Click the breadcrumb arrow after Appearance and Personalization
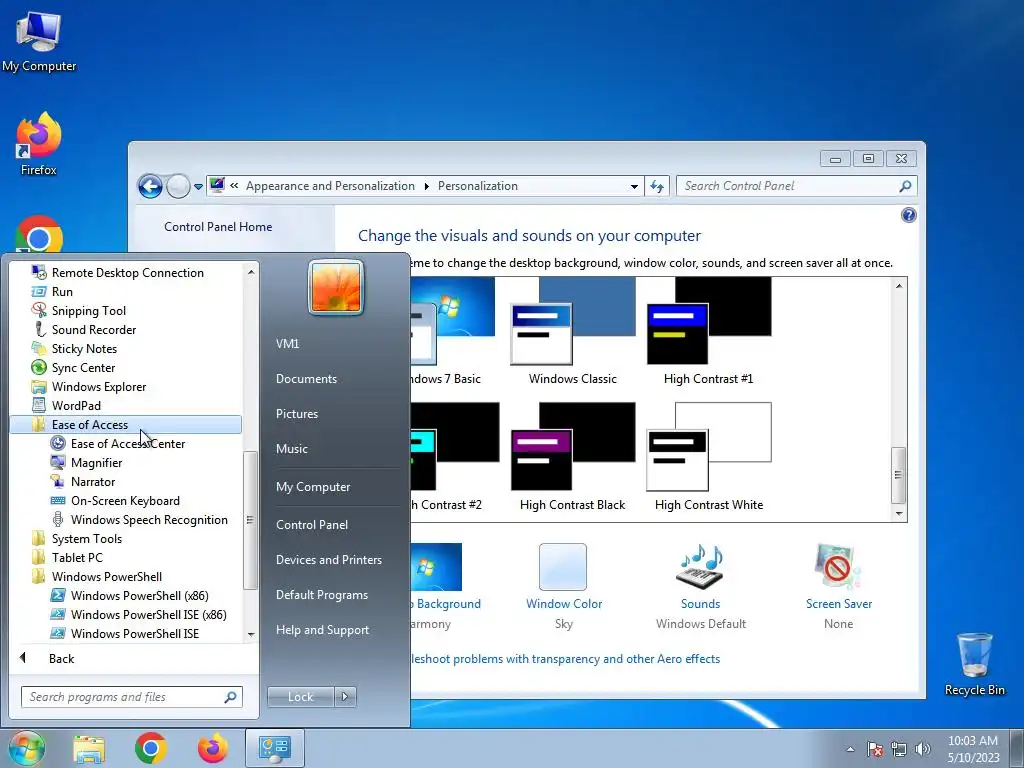 pyautogui.click(x=426, y=186)
